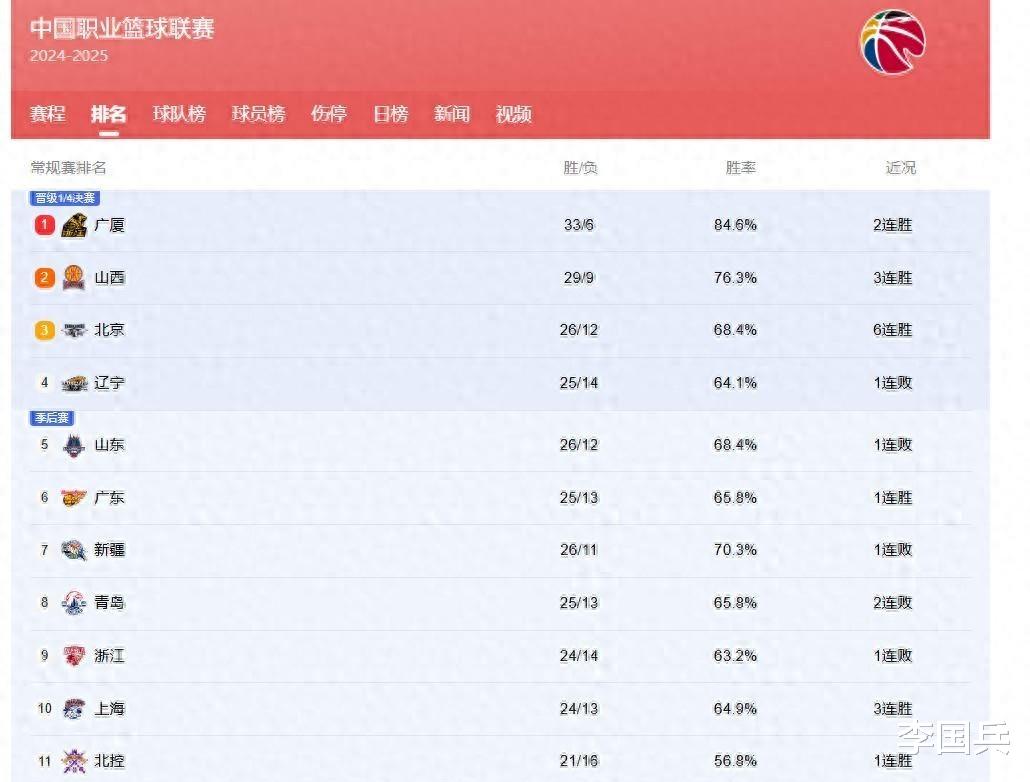
Task: Open the 视频 tab
Action: coord(514,114)
